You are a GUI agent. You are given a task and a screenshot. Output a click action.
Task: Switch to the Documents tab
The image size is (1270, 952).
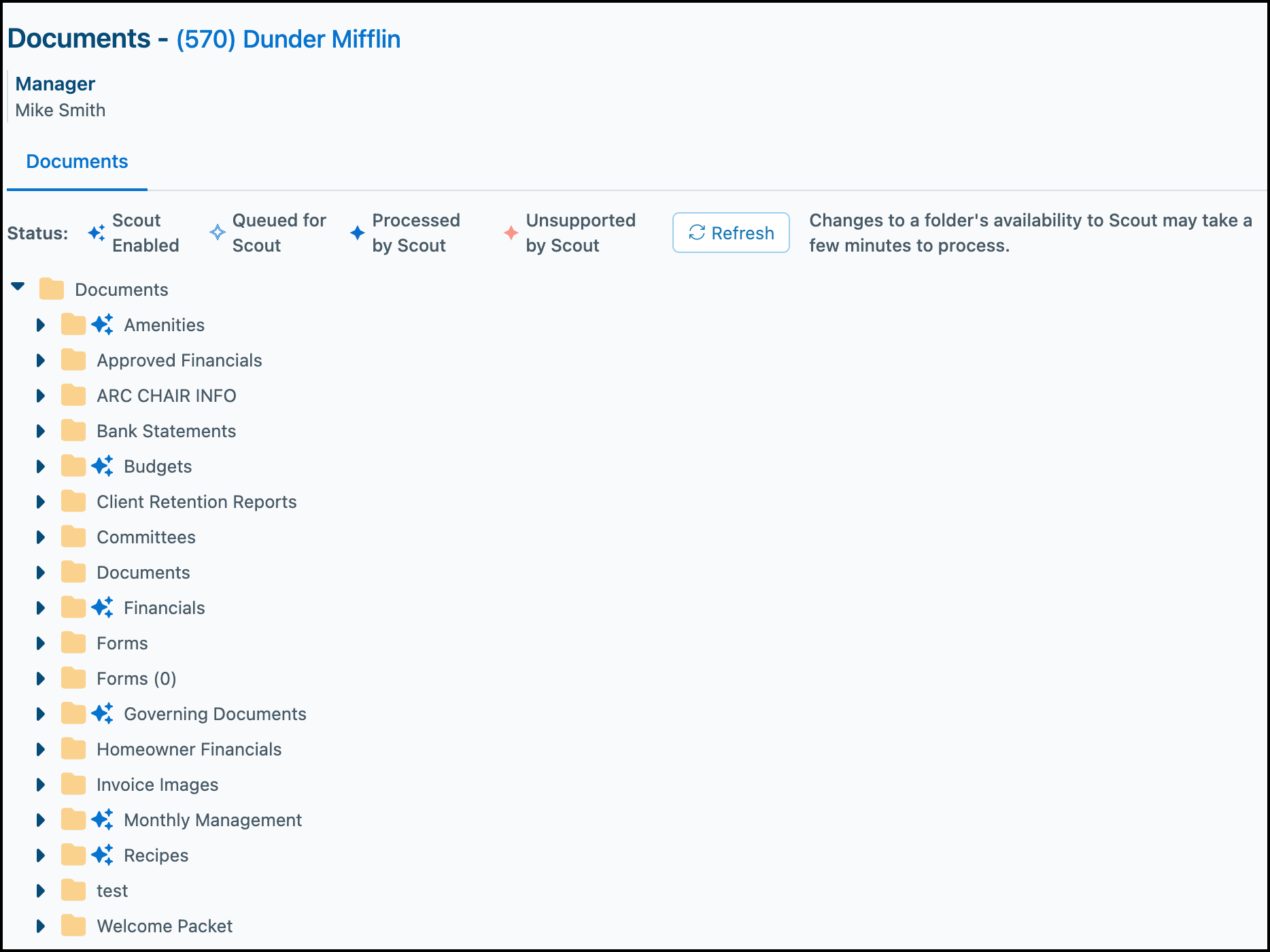(77, 162)
